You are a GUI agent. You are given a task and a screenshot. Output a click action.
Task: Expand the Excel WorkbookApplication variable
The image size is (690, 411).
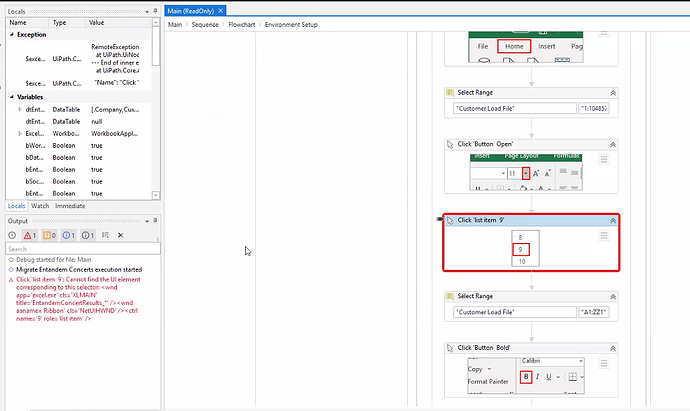(20, 133)
